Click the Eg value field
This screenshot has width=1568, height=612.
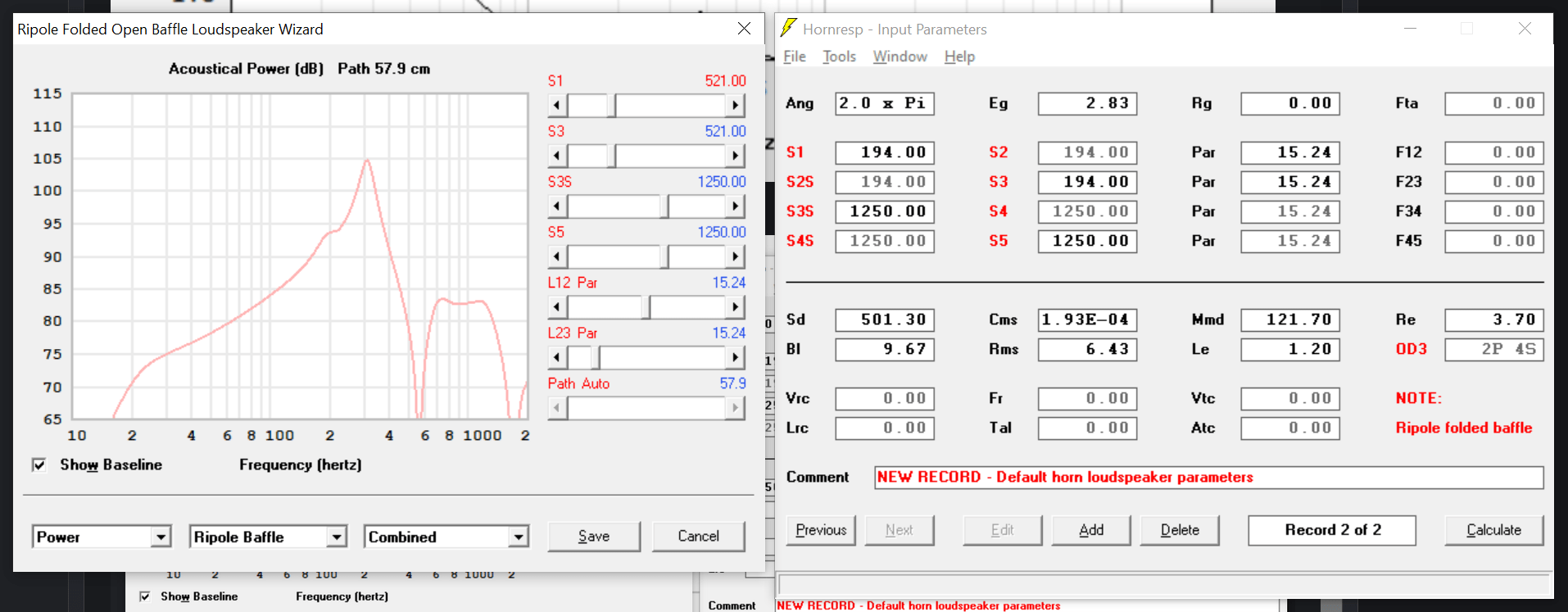[x=1087, y=103]
